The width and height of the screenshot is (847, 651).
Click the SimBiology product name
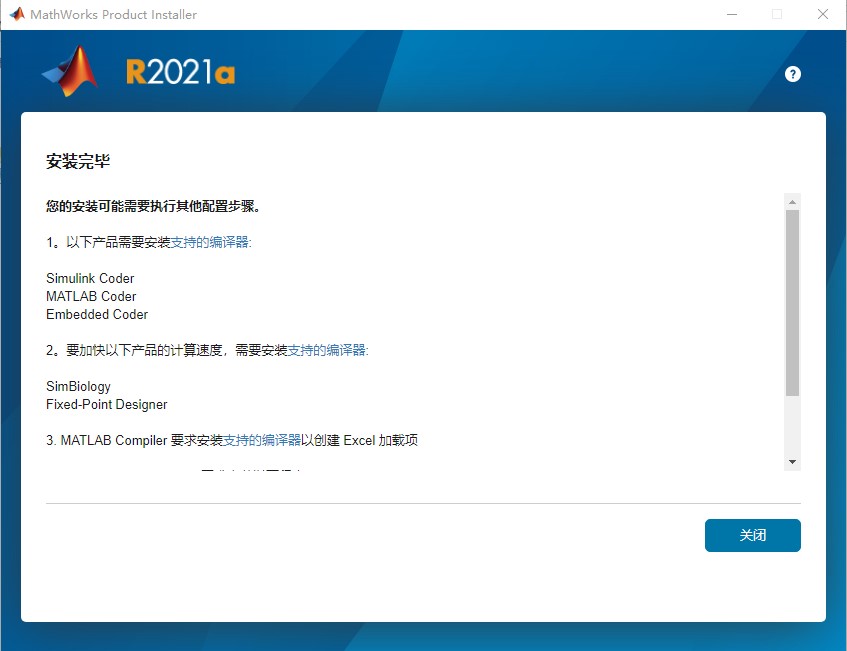pos(78,387)
